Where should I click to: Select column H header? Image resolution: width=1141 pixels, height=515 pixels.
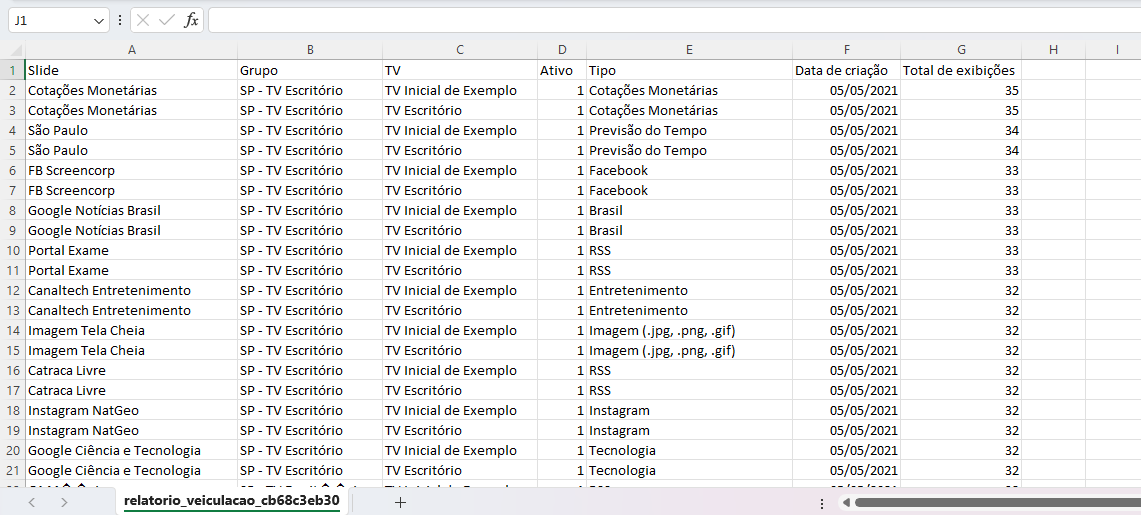(1054, 50)
